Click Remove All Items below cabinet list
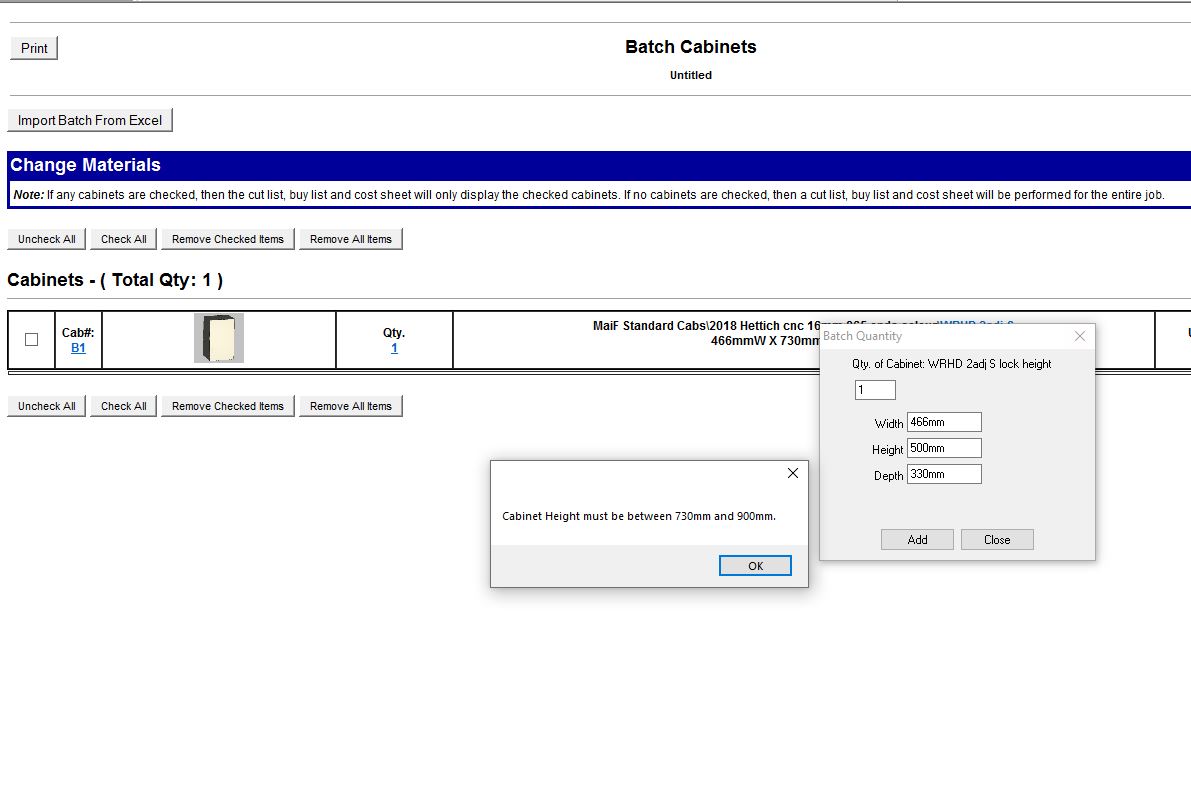Screen dimensions: 1191x809 pos(351,406)
